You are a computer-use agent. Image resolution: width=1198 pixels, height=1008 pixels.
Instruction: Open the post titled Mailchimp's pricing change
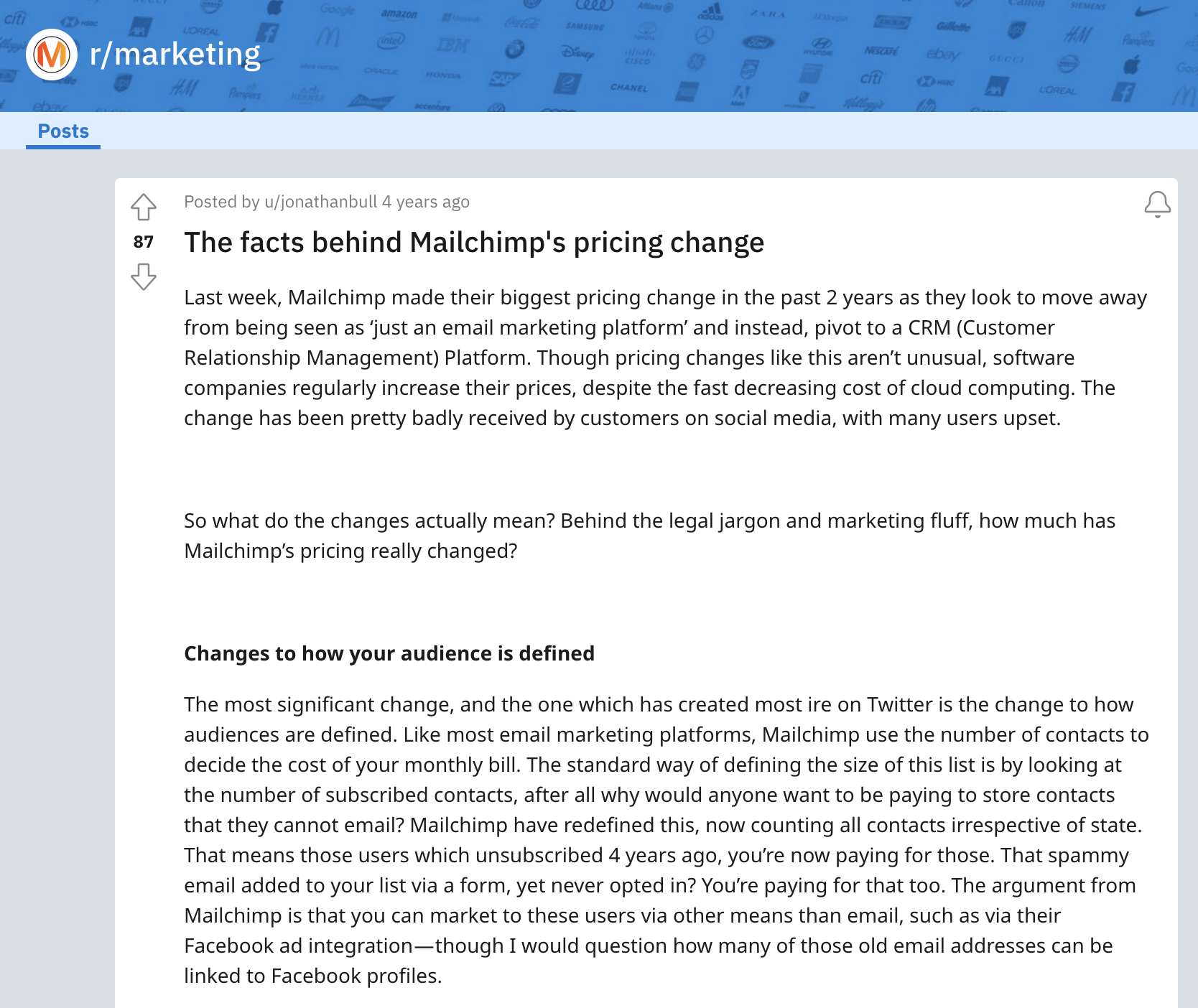click(x=474, y=242)
